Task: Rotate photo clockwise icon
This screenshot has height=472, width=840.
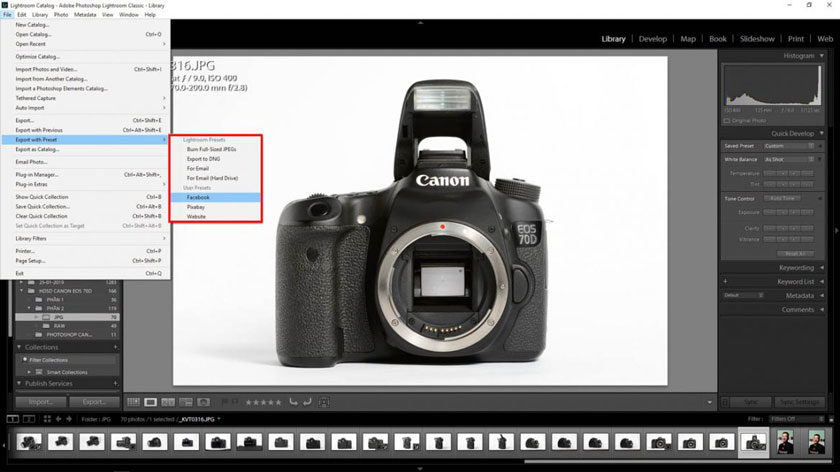Action: point(307,402)
